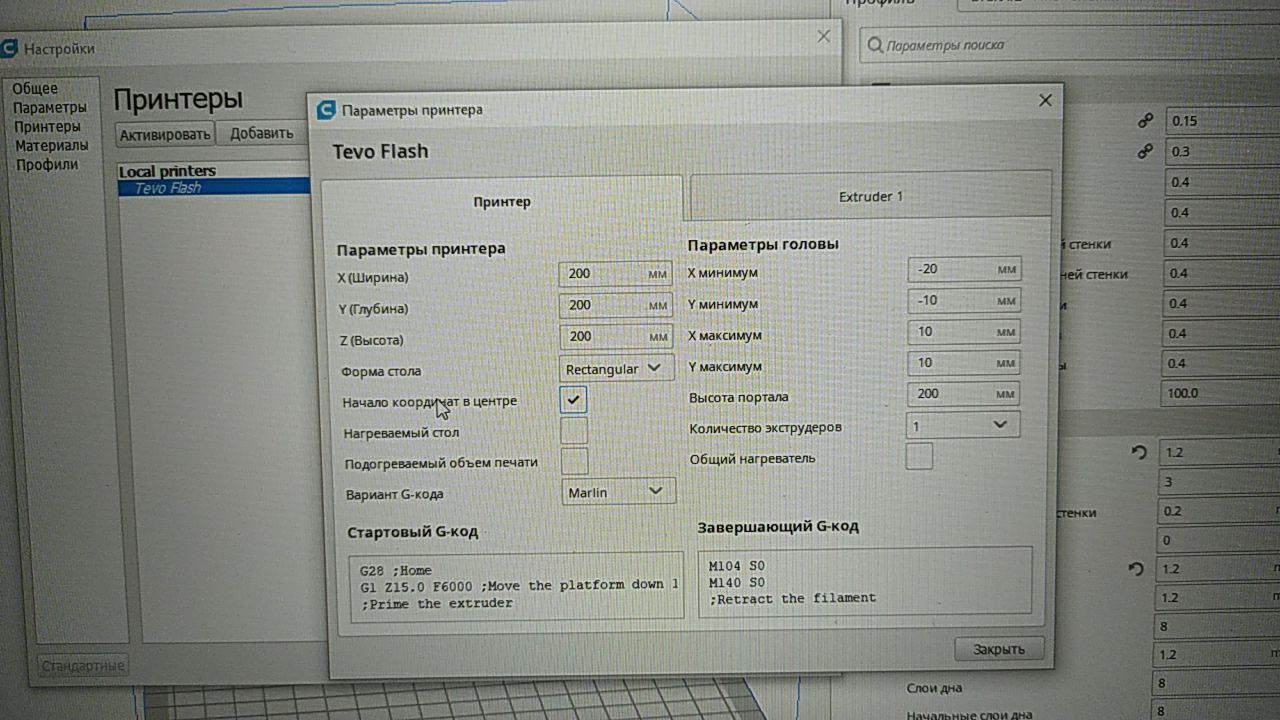Click the Y максимум input field
The width and height of the screenshot is (1280, 720).
(x=964, y=363)
